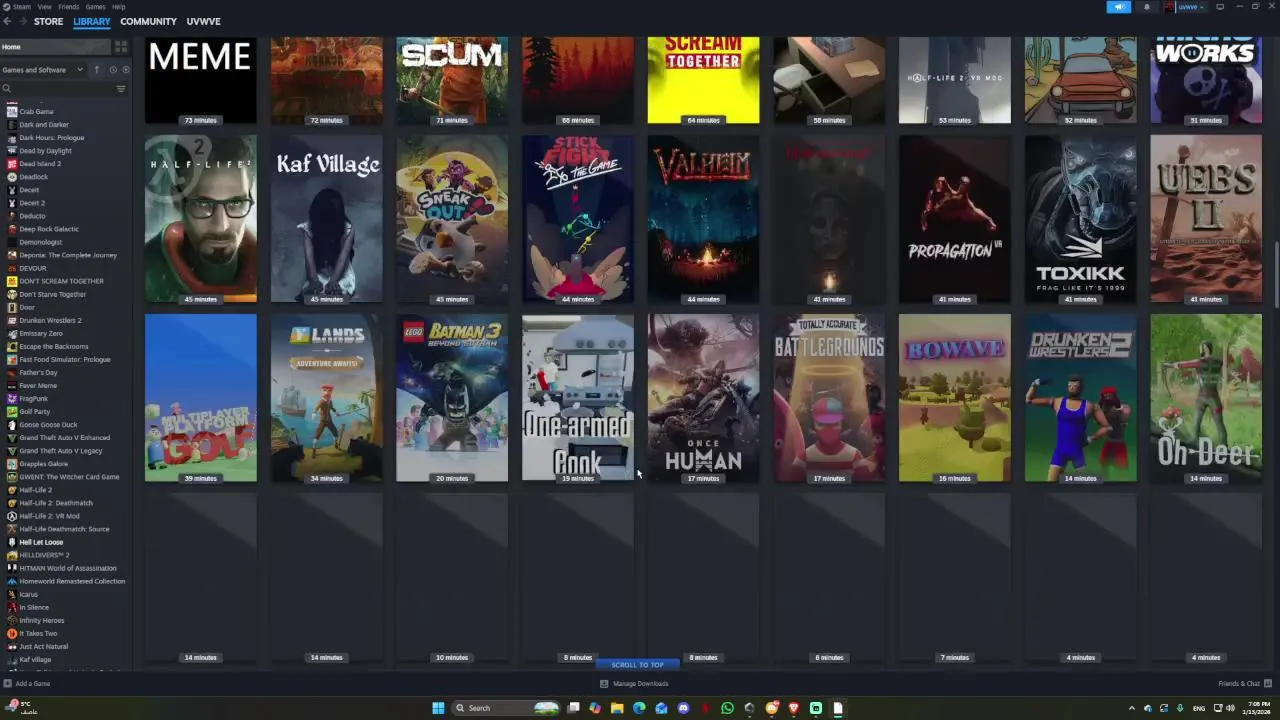The width and height of the screenshot is (1280, 720).
Task: Select HELLDIVERS 2 in the sidebar
Action: (x=44, y=555)
